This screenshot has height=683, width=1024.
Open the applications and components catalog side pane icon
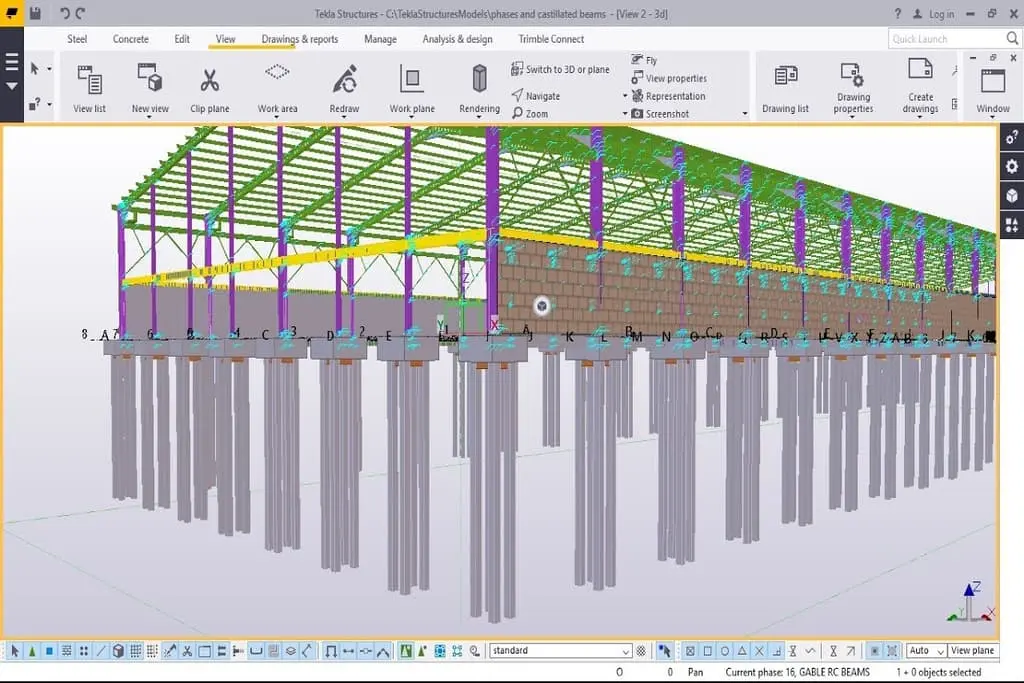pyautogui.click(x=1012, y=225)
